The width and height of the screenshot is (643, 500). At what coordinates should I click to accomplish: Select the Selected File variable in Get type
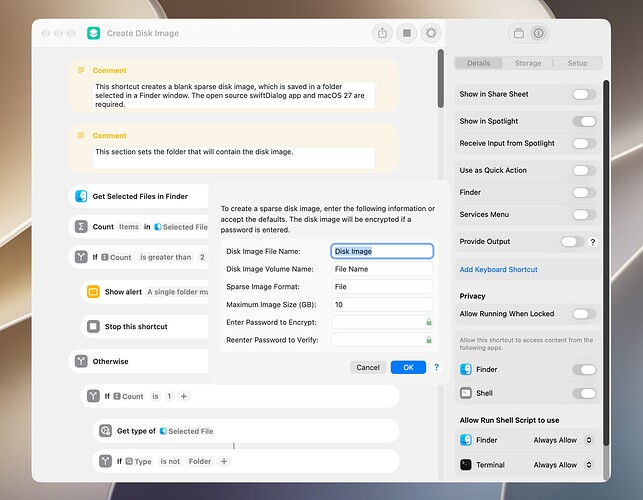(x=187, y=431)
